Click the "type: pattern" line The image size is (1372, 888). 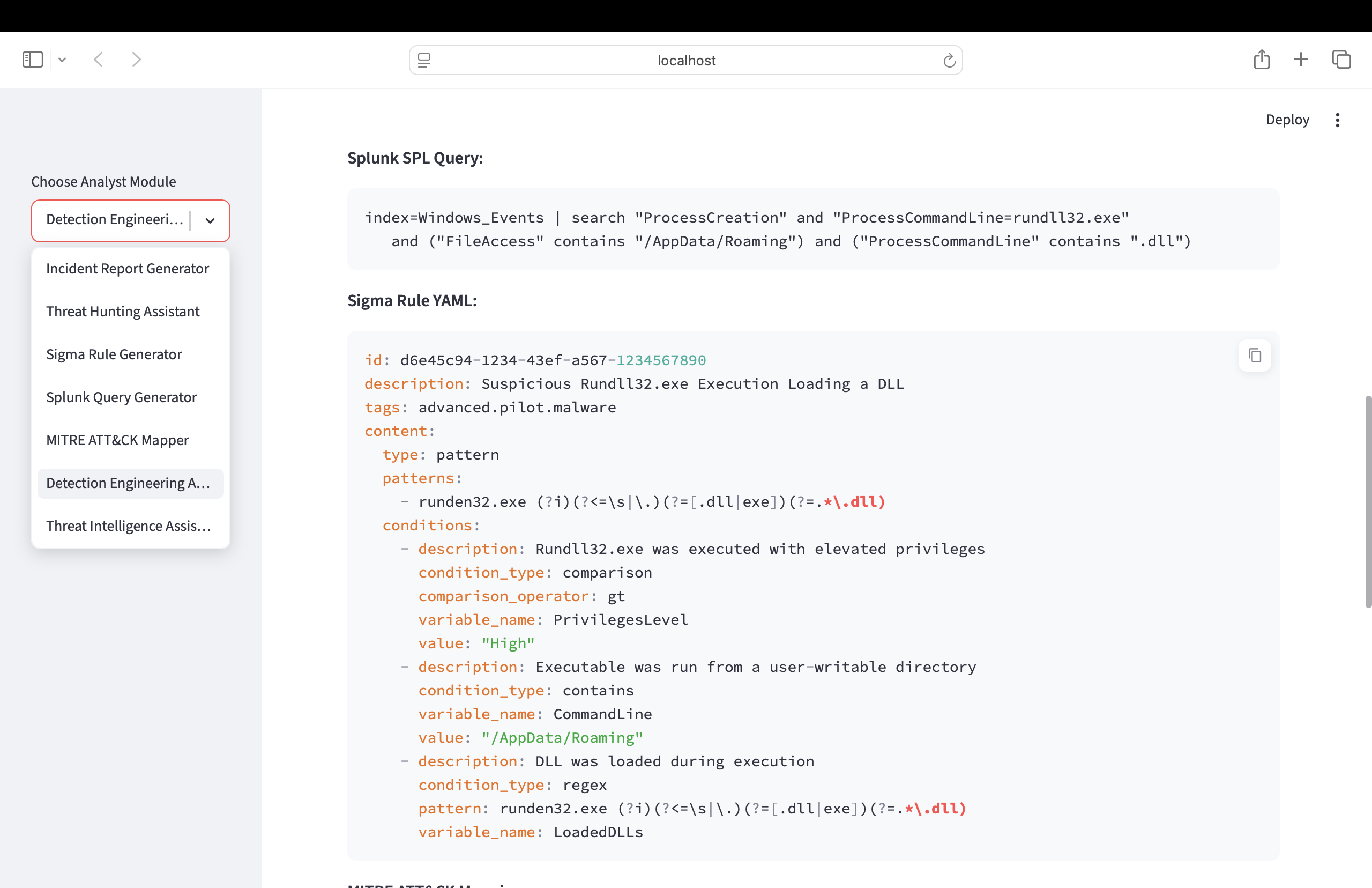tap(441, 454)
